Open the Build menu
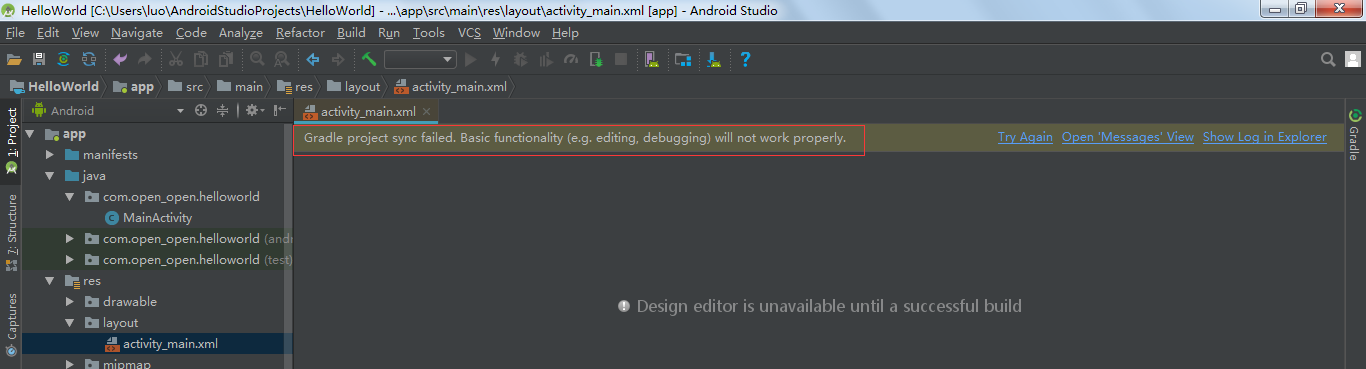This screenshot has height=369, width=1366. [x=351, y=33]
